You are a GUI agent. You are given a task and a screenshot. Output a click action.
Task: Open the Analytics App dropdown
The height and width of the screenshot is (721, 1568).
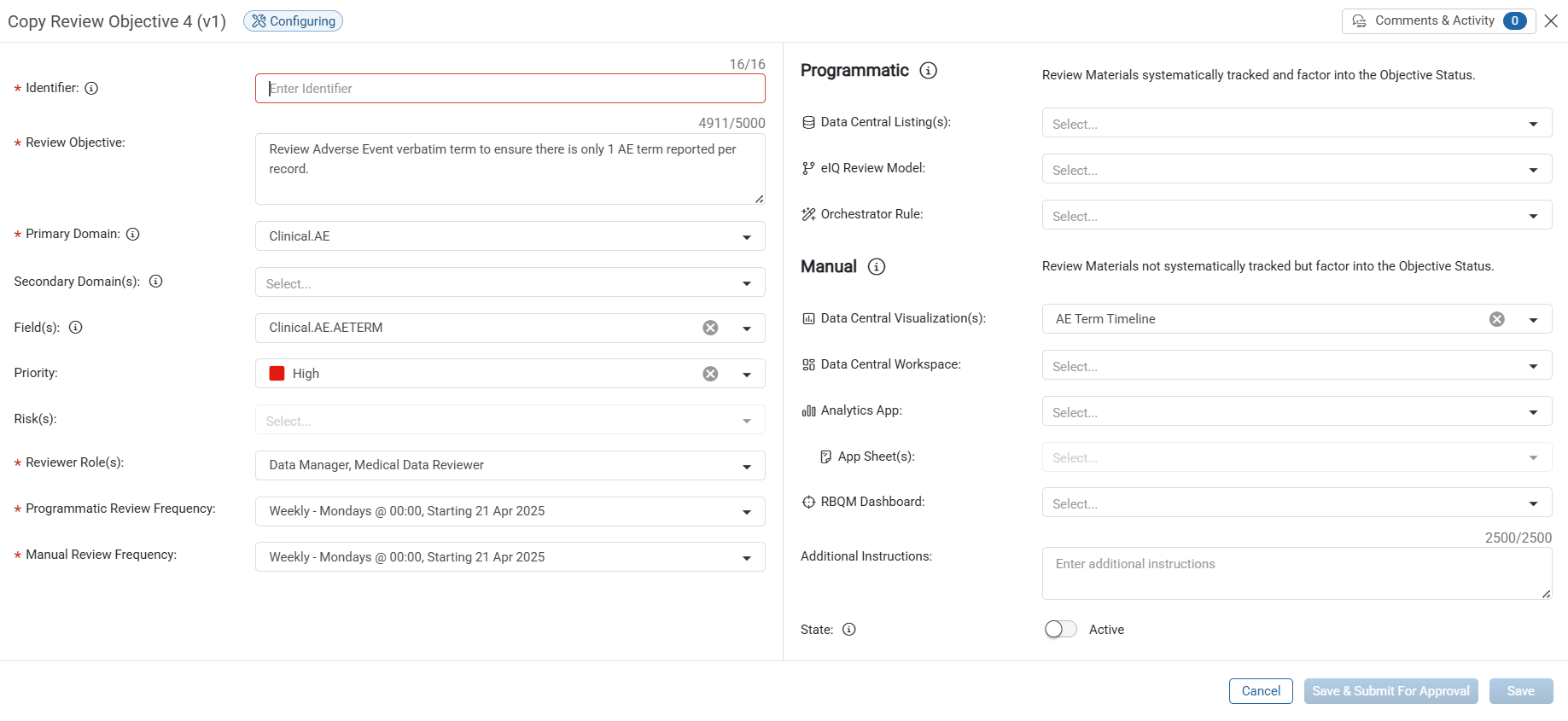(1297, 411)
